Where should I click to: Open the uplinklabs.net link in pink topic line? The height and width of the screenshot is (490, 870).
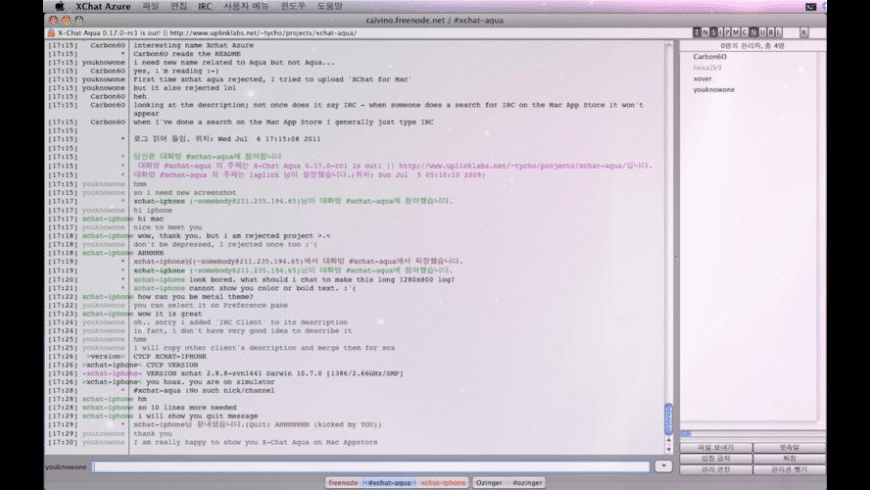512,165
